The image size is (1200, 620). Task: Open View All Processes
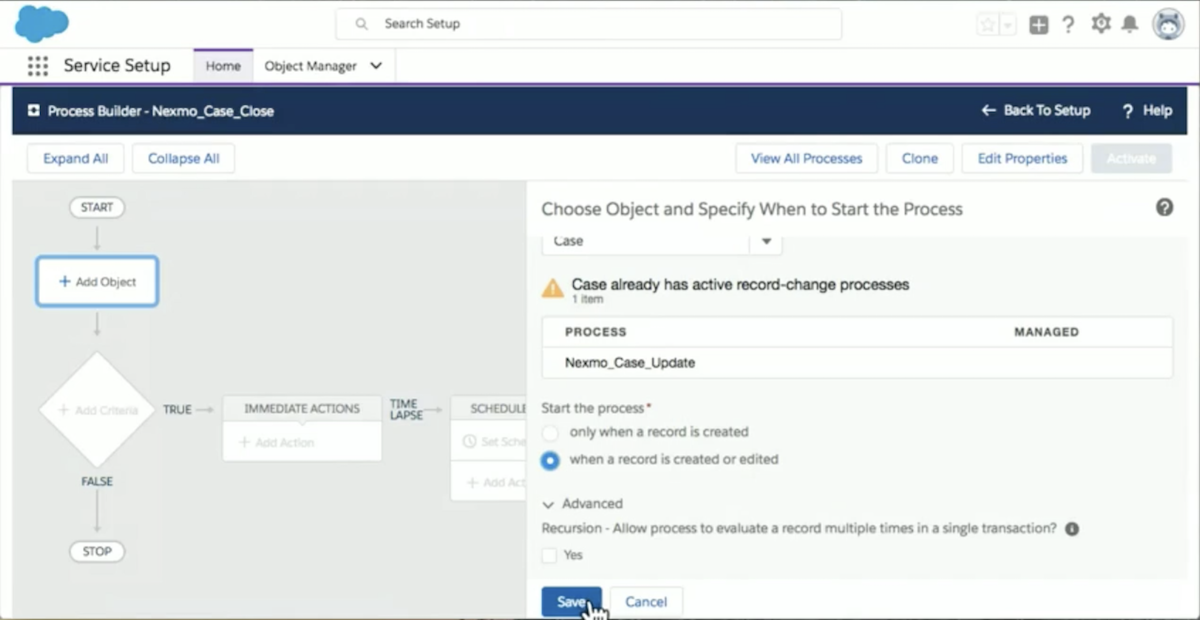(x=806, y=158)
